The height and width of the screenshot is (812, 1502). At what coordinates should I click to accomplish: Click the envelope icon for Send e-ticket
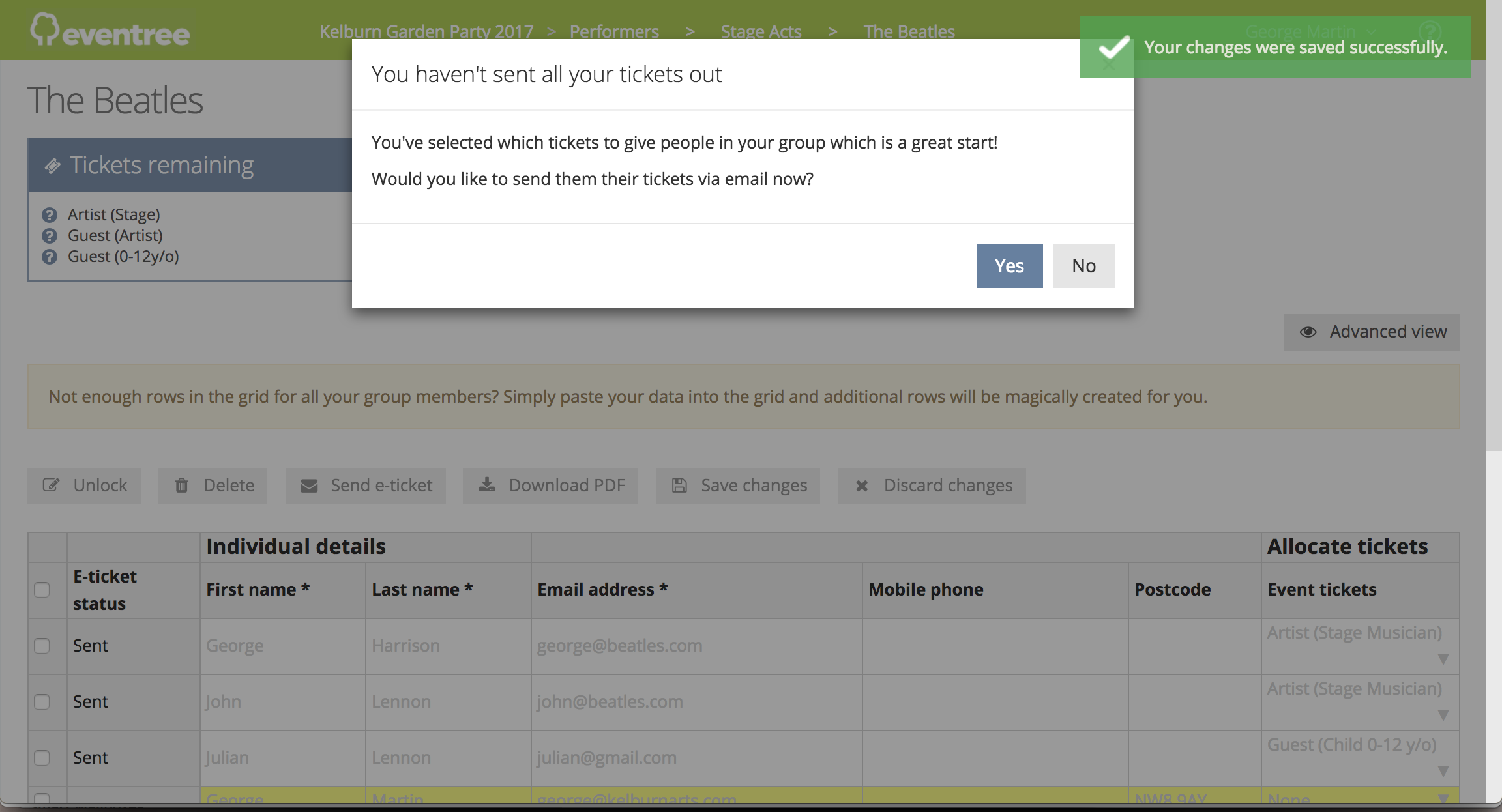[309, 486]
